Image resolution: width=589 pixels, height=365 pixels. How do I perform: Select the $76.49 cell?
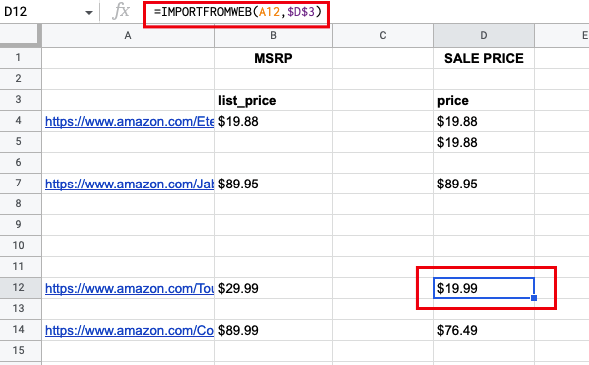(484, 330)
